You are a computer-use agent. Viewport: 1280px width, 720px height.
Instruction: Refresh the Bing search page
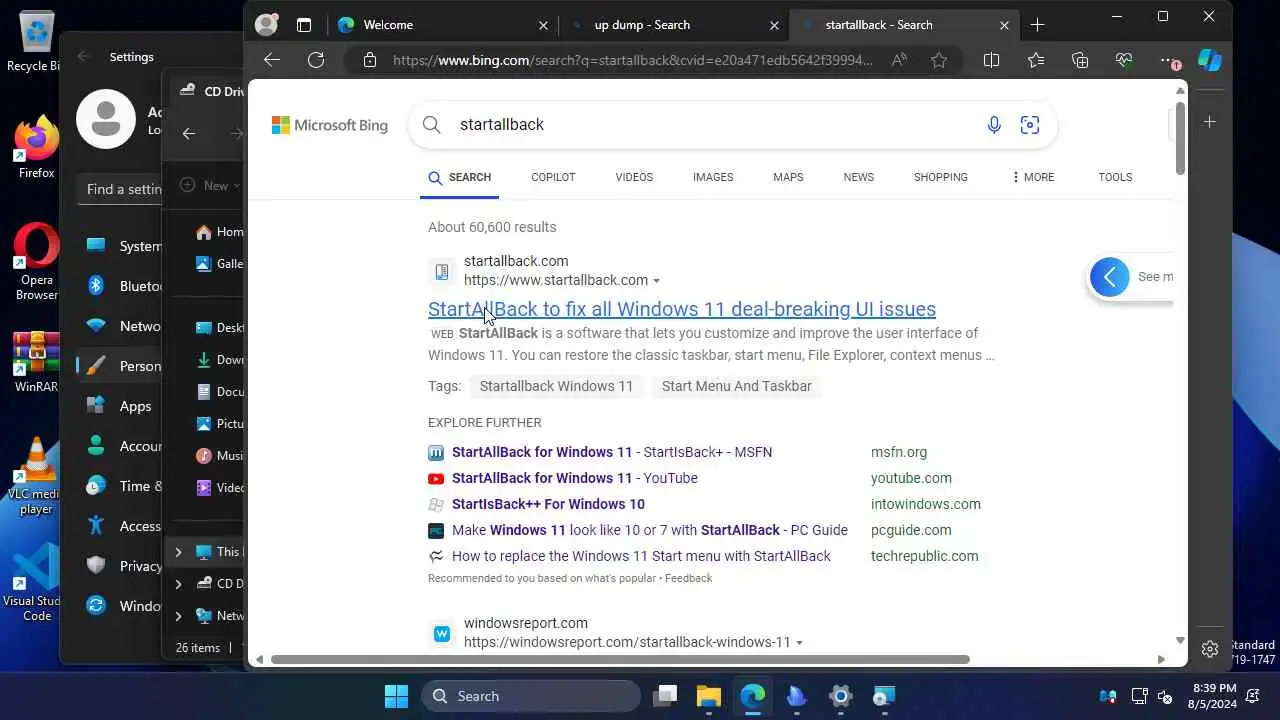click(x=316, y=60)
